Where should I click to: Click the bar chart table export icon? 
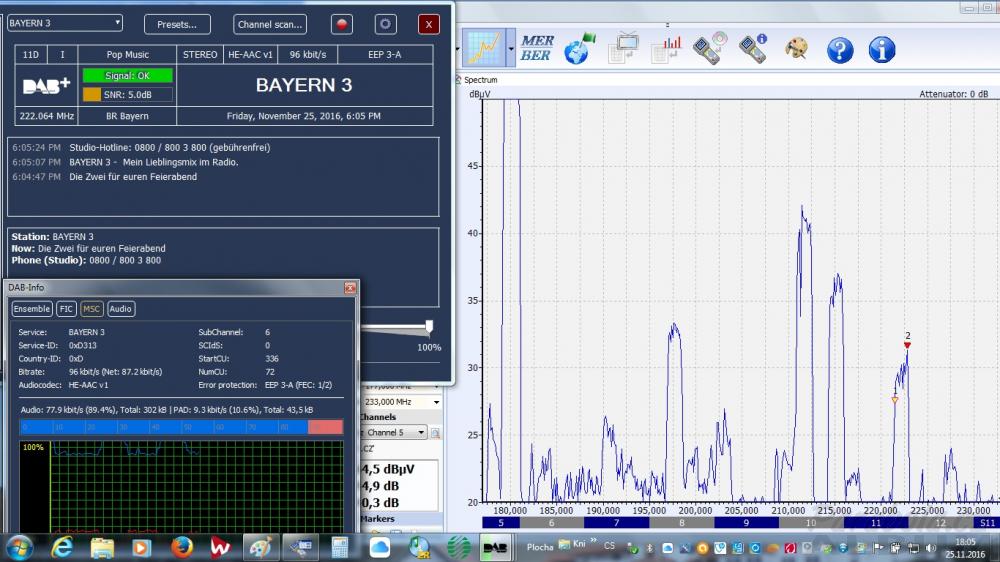(666, 48)
